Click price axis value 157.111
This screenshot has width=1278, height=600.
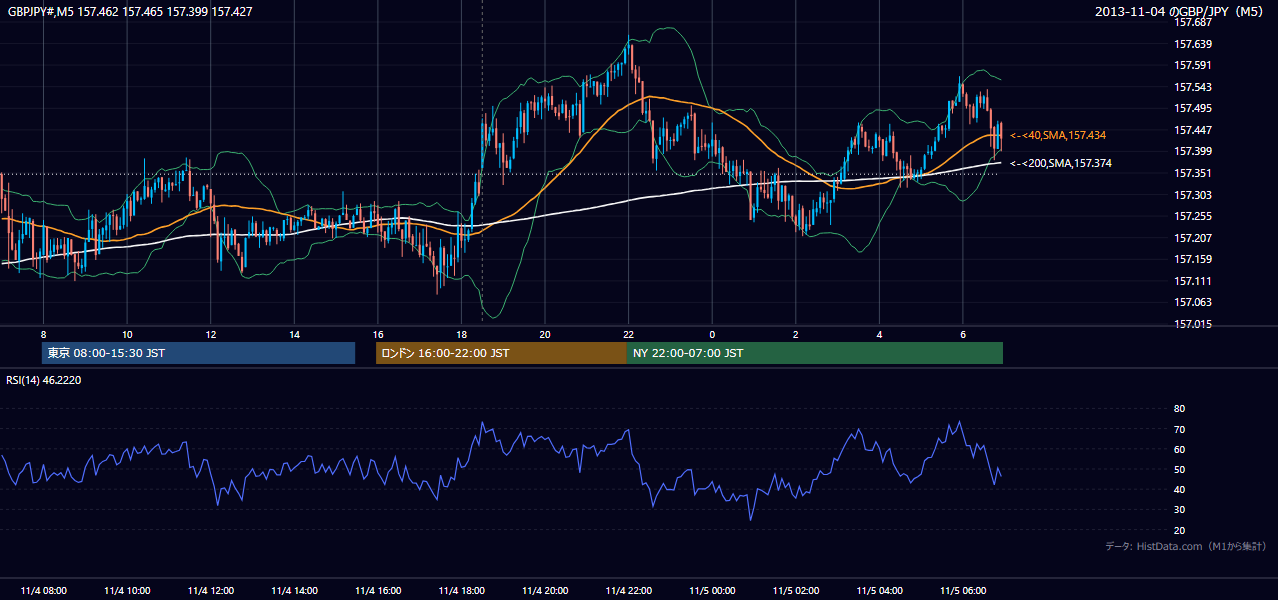1193,282
